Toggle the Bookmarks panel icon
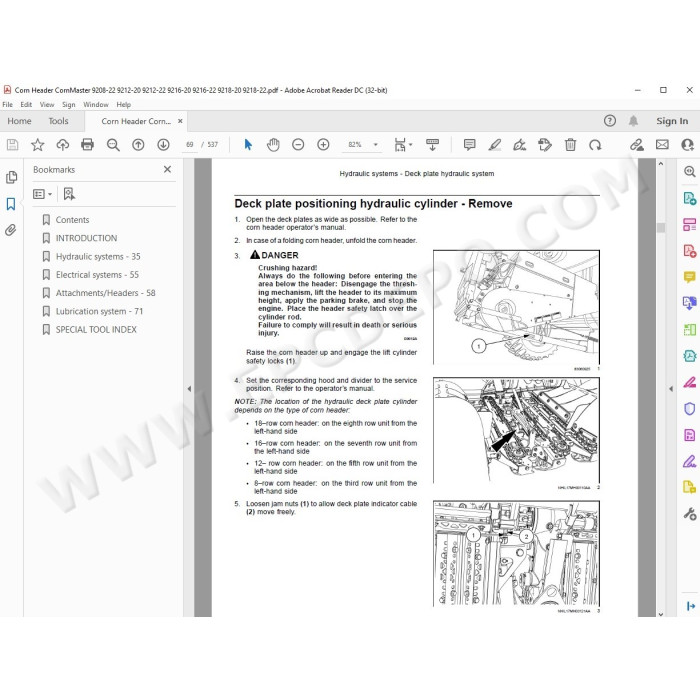700x700 pixels. coord(11,204)
